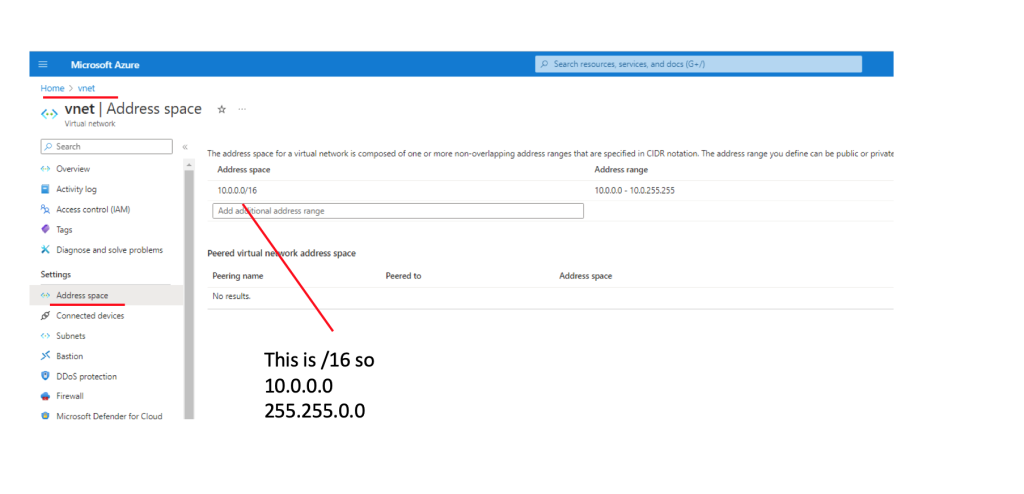
Task: Click the sidebar menu scrollbar
Action: point(189,290)
